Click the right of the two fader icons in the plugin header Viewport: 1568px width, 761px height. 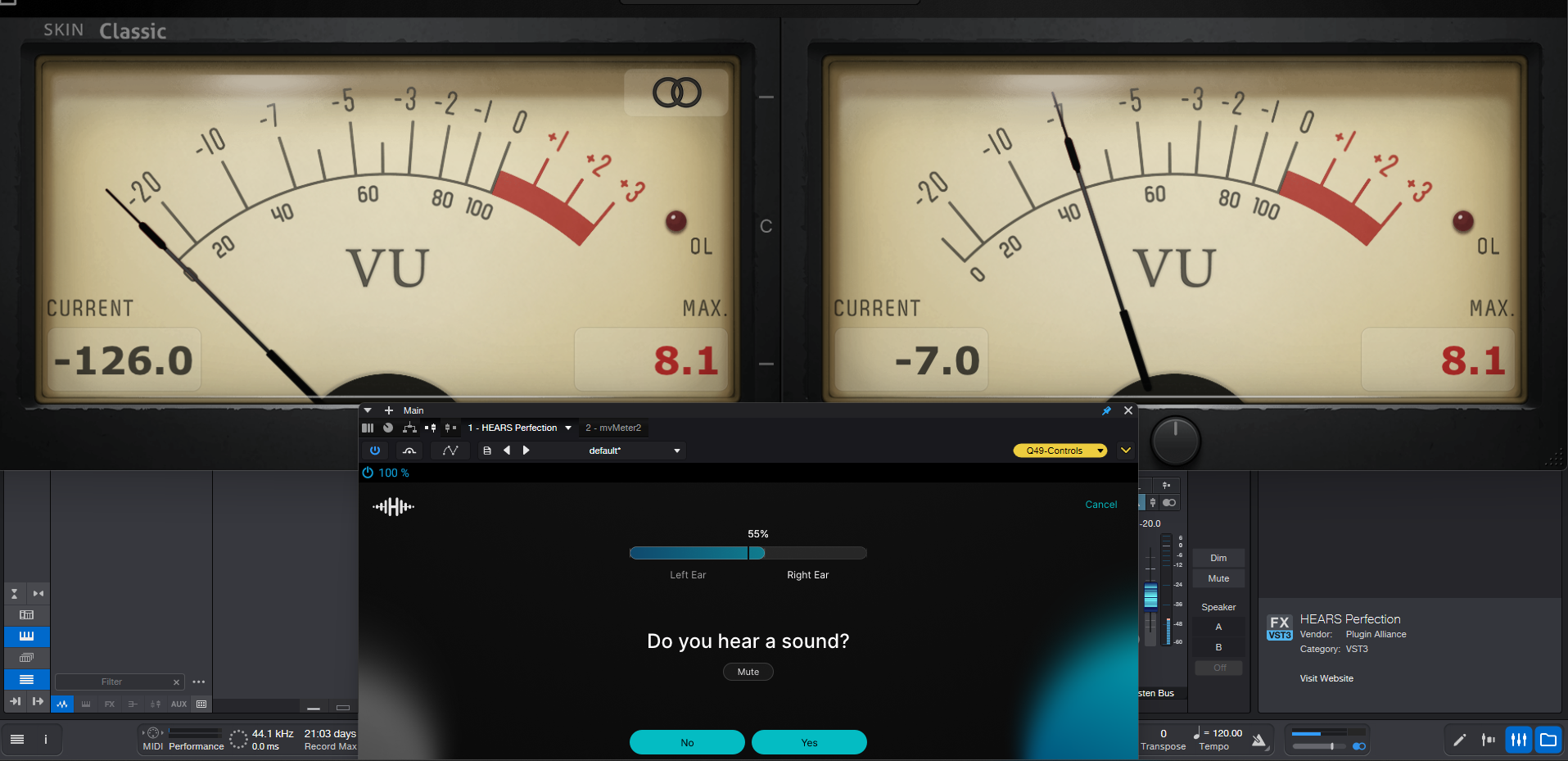click(450, 428)
